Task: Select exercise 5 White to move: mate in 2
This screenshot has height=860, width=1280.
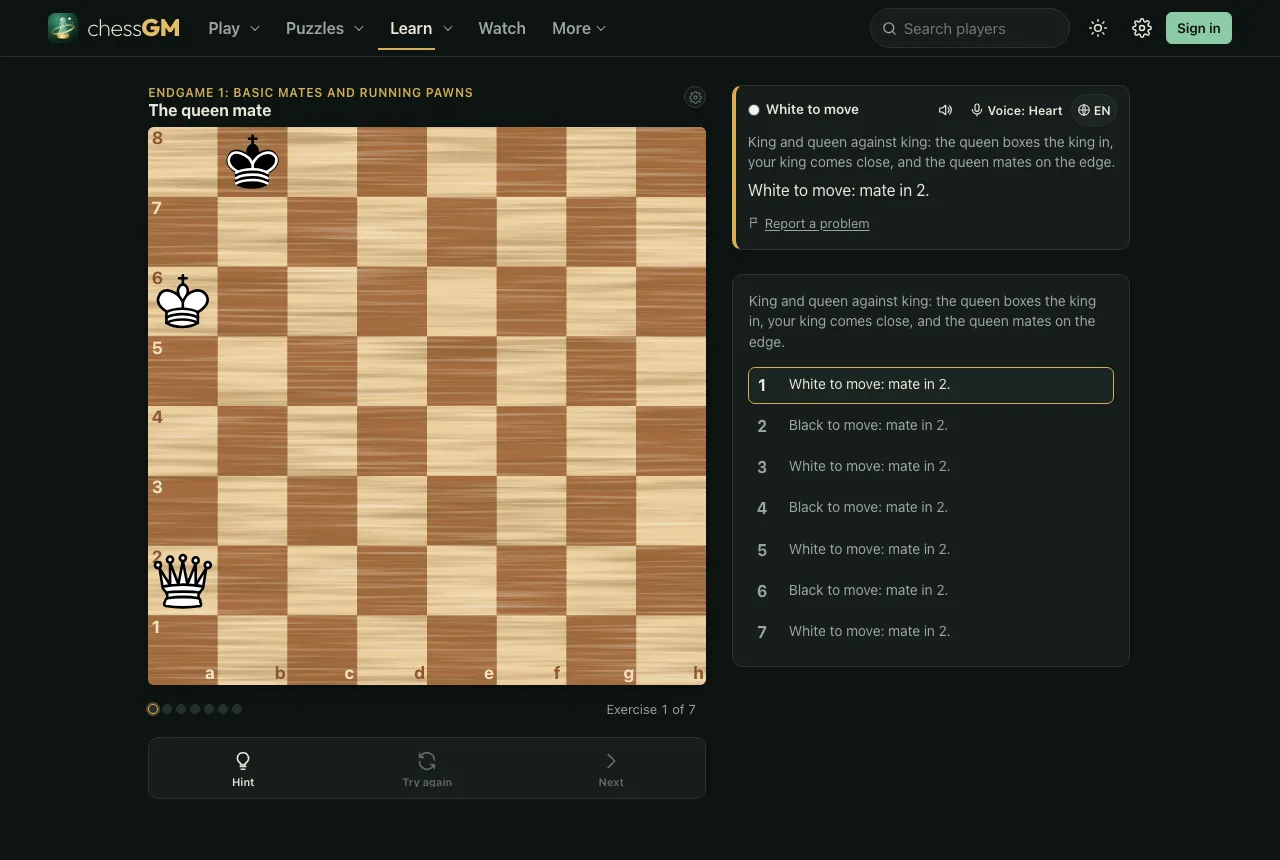Action: pyautogui.click(x=930, y=549)
